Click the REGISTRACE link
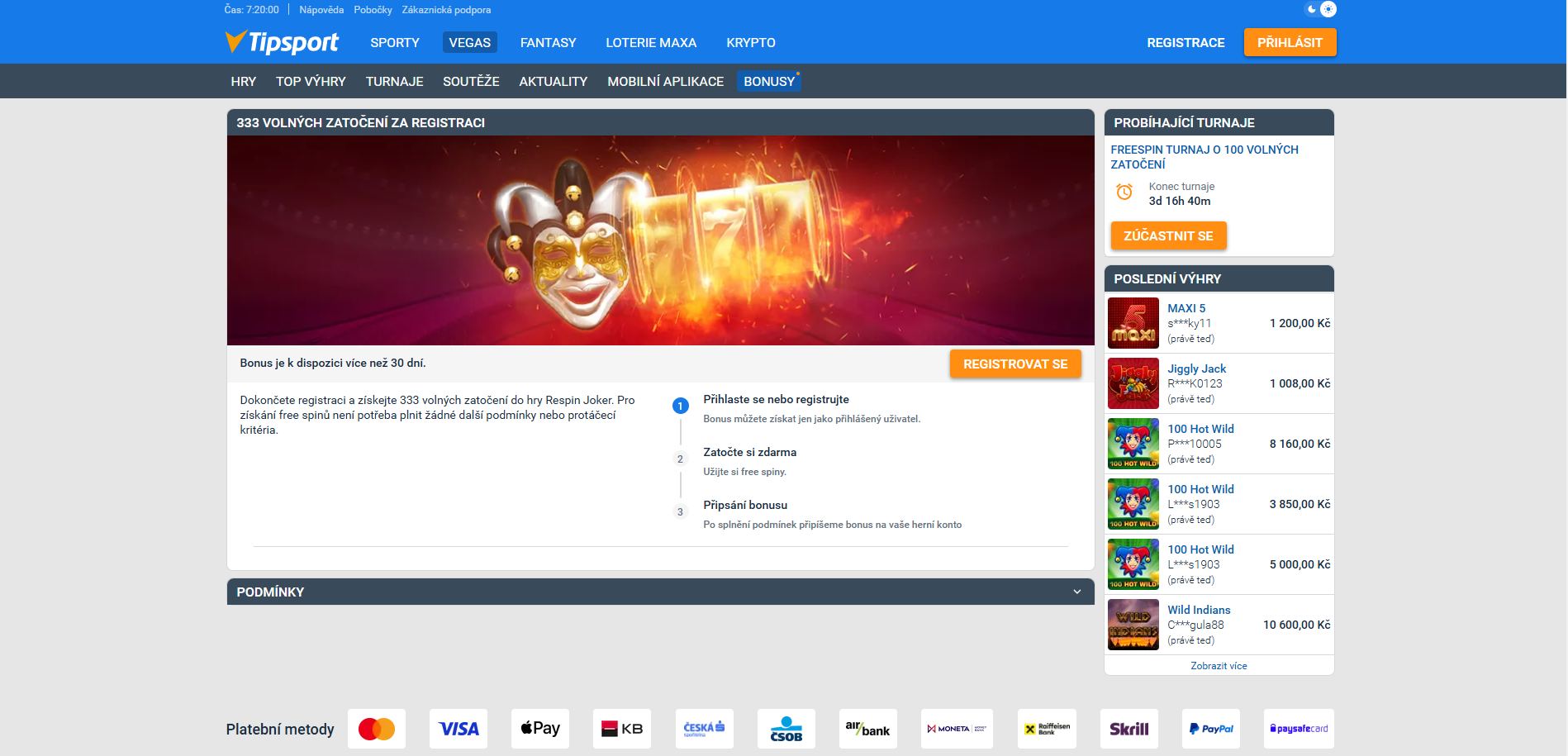The height and width of the screenshot is (756, 1568). (1186, 42)
